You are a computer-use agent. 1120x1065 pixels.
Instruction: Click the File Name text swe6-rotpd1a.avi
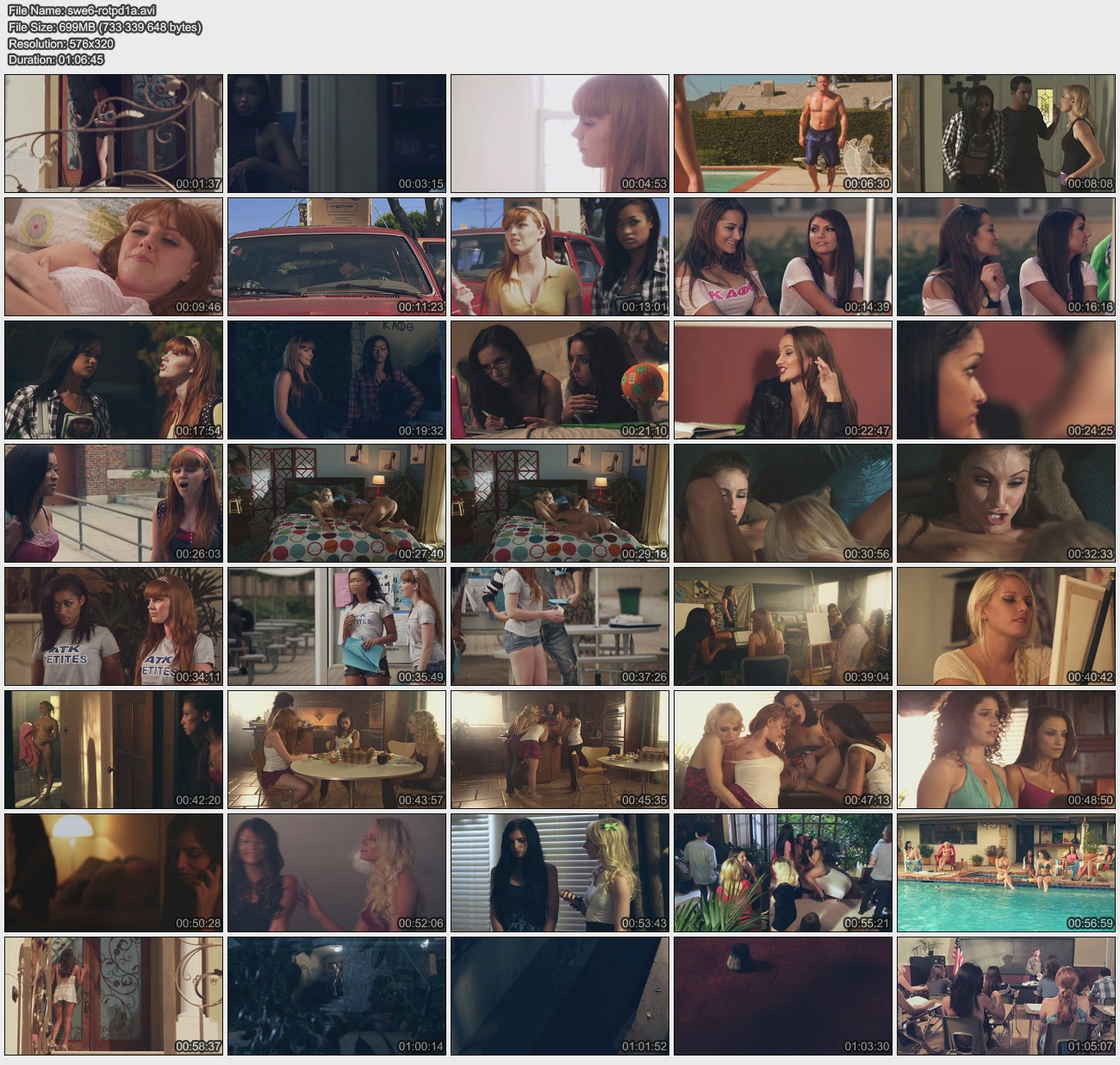[x=82, y=11]
